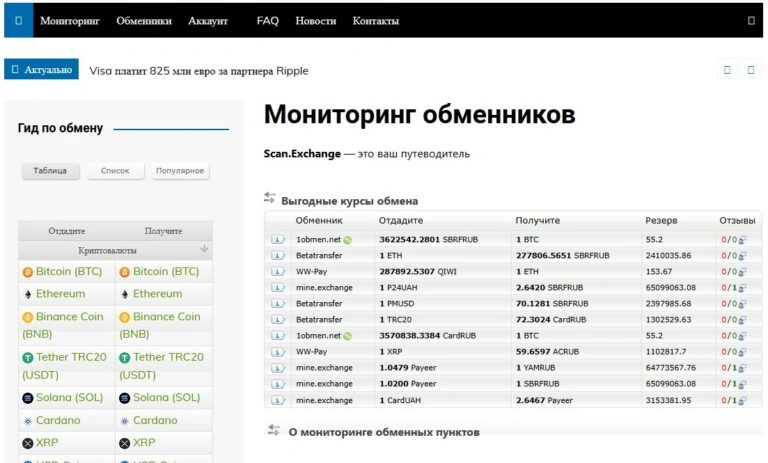Open info icon for mine.exchange 1.0479 Payeer row
This screenshot has height=463, width=768.
[278, 367]
